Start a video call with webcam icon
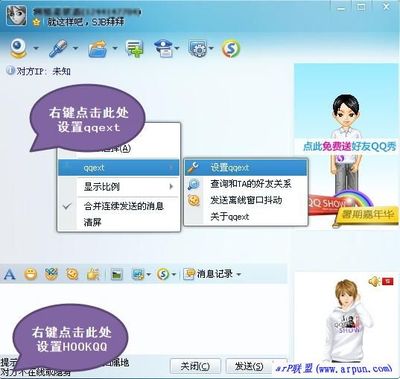The height and width of the screenshot is (379, 400). (x=18, y=48)
